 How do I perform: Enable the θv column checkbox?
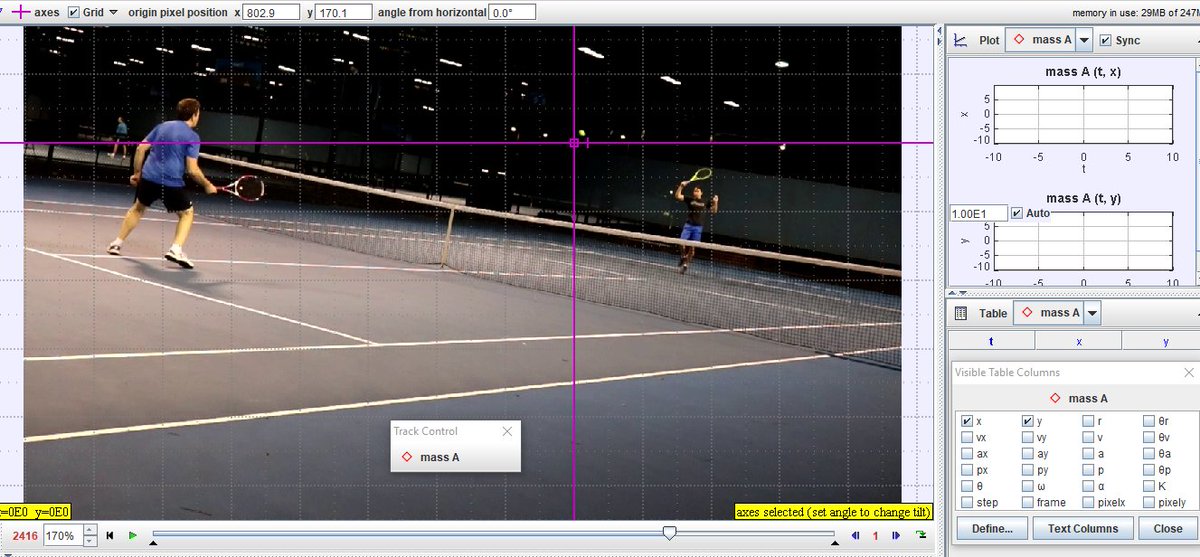[x=1149, y=438]
